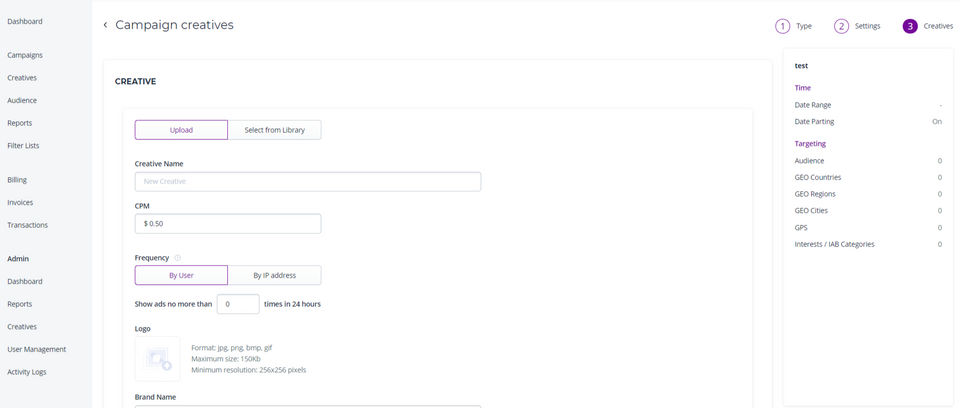The width and height of the screenshot is (960, 408).
Task: Select the Upload option
Action: (181, 130)
